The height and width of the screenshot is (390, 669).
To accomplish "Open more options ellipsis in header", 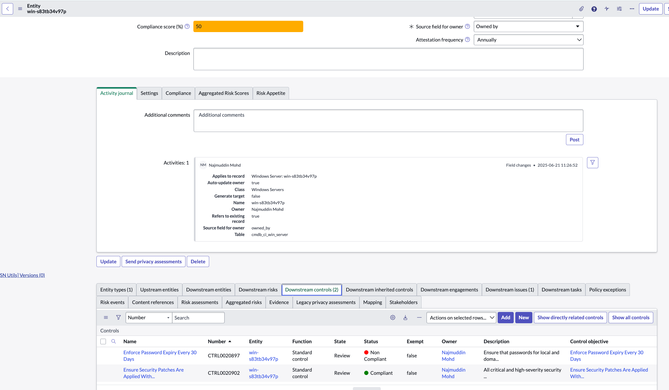I will point(632,9).
